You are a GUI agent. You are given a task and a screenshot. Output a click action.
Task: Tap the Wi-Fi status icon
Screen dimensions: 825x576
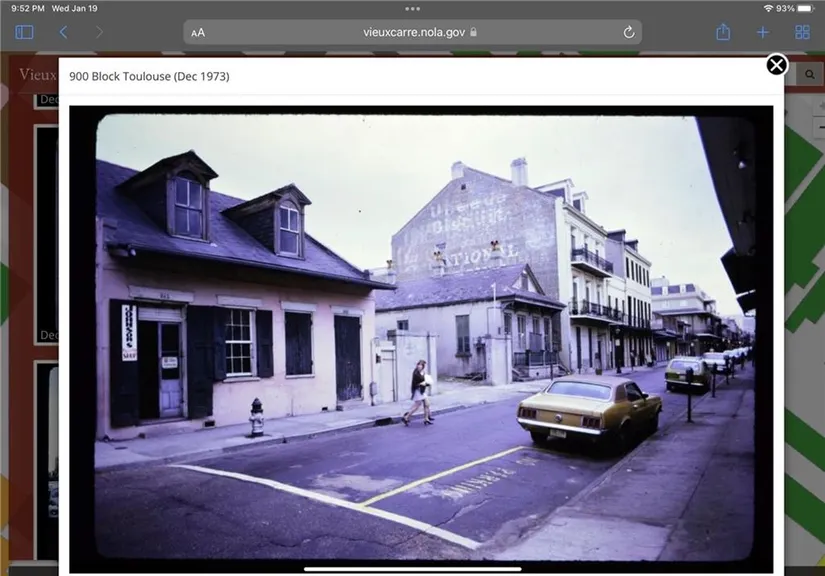[767, 8]
